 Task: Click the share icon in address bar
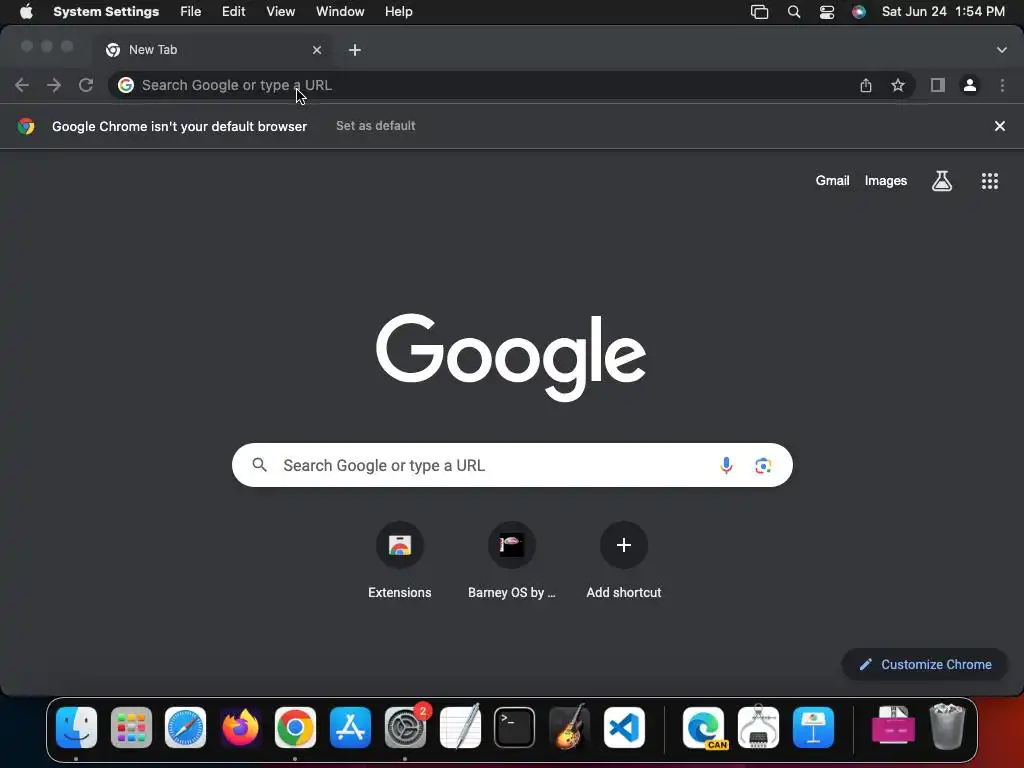[866, 85]
